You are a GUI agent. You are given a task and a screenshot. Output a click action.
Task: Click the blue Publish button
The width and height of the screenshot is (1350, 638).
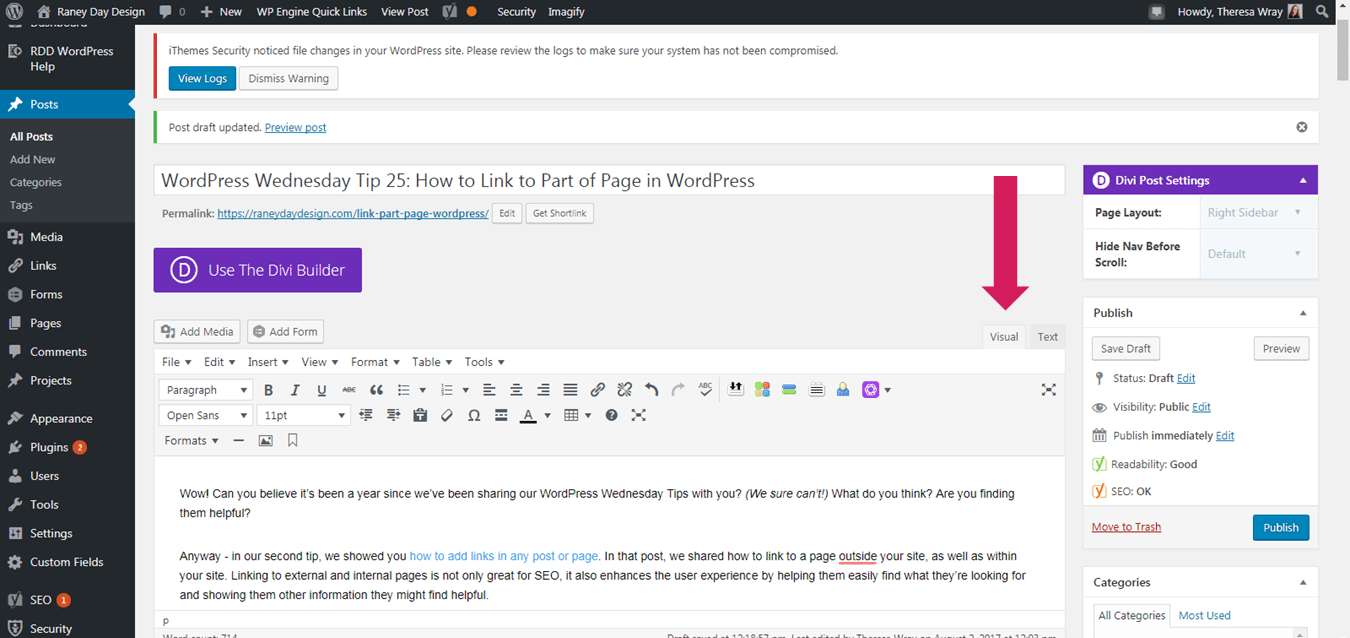(1280, 527)
